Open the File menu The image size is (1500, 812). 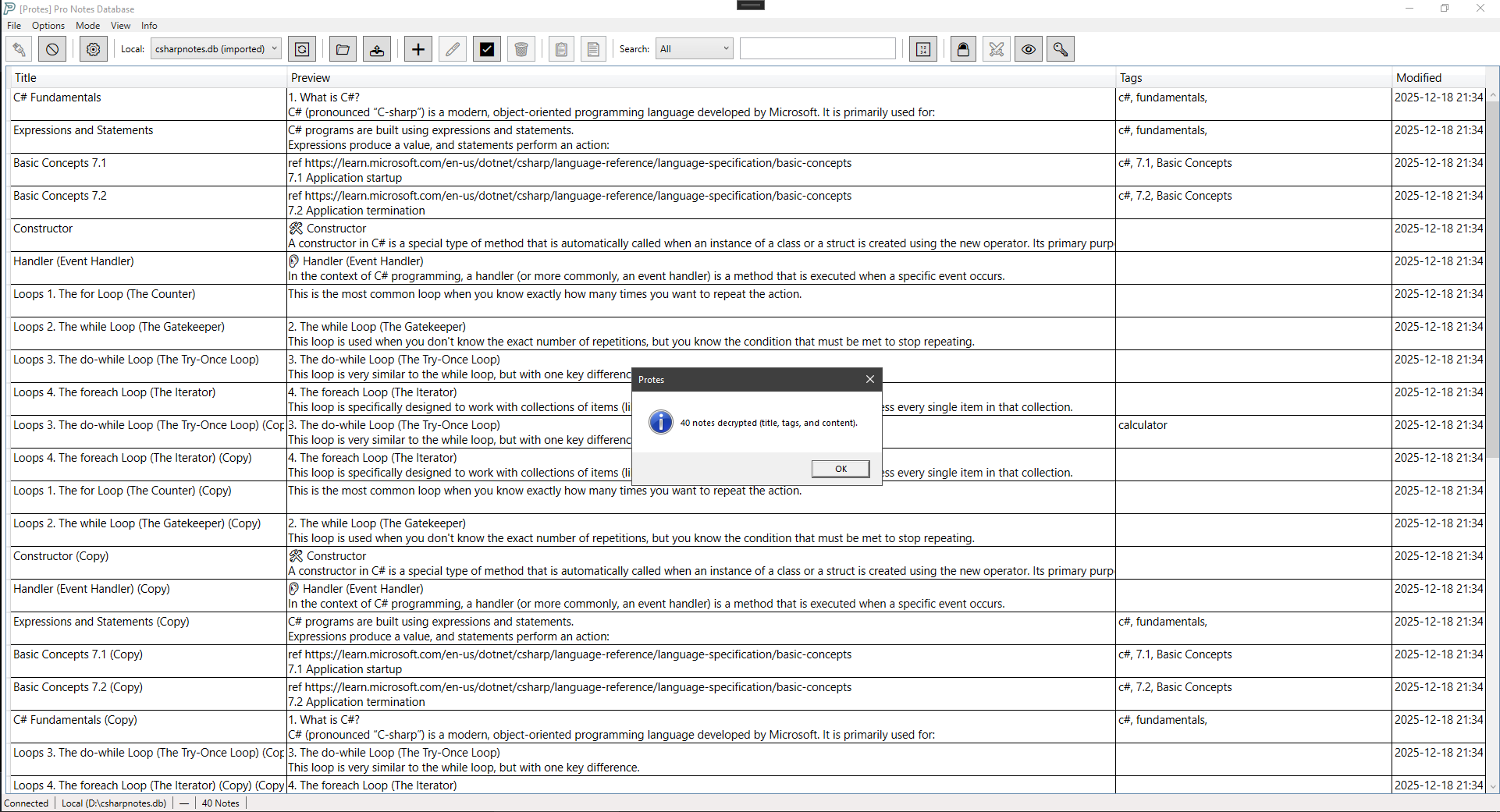14,26
